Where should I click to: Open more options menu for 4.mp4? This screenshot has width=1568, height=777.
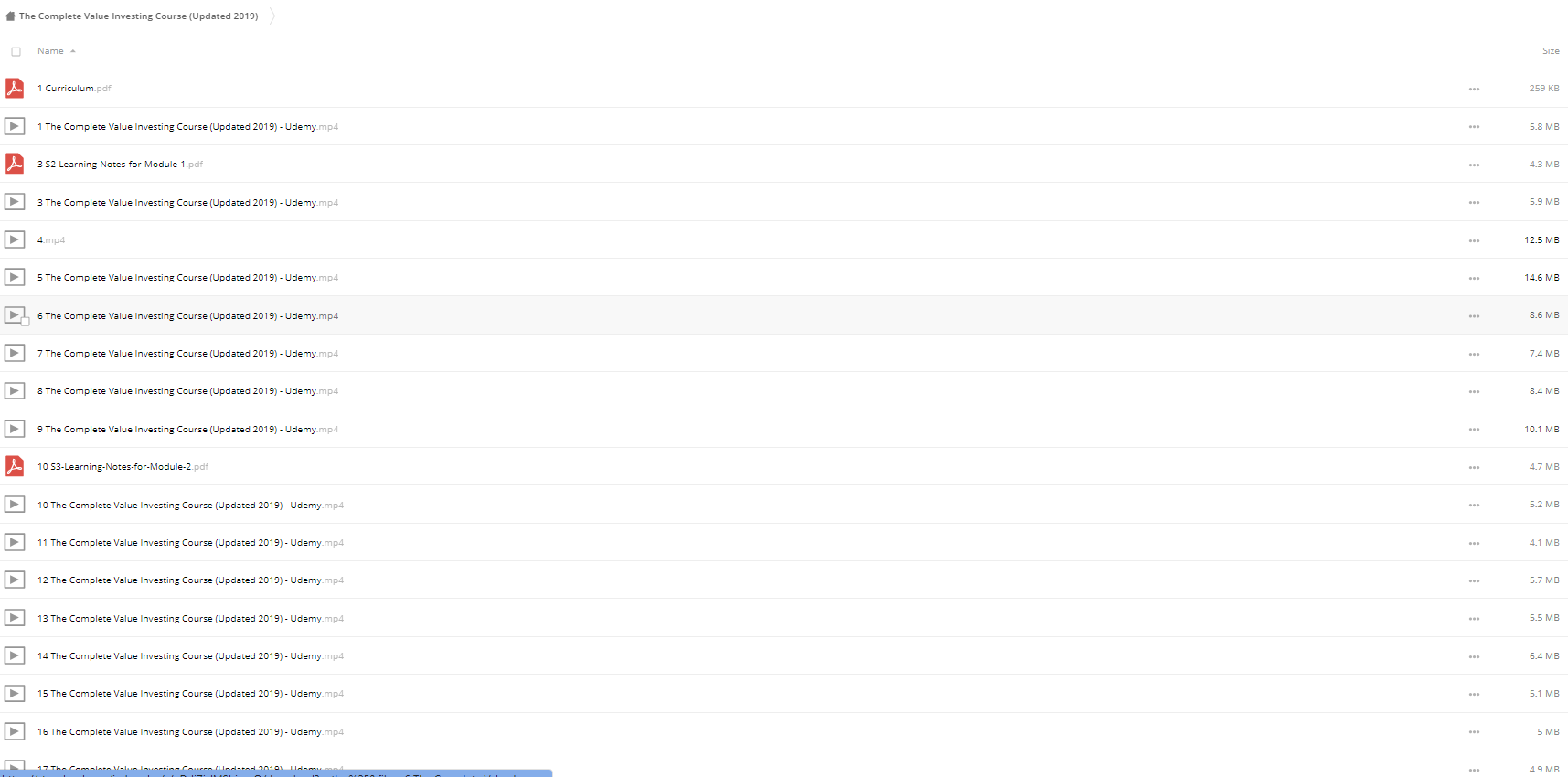(x=1474, y=240)
